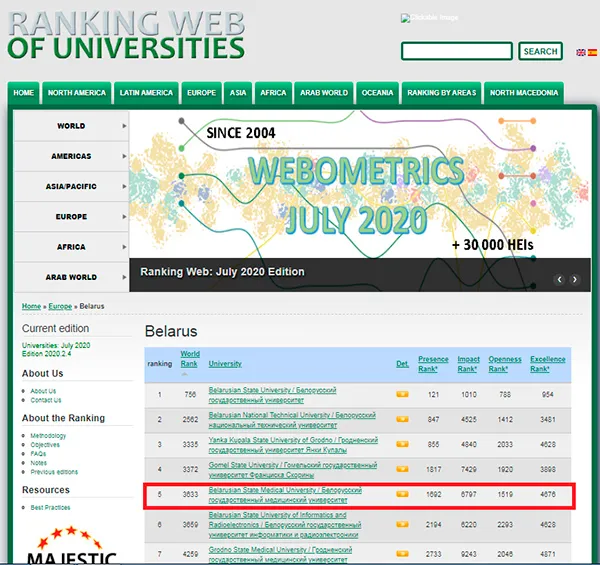The width and height of the screenshot is (600, 565).
Task: Sort by Impact Rank column
Action: [x=468, y=364]
